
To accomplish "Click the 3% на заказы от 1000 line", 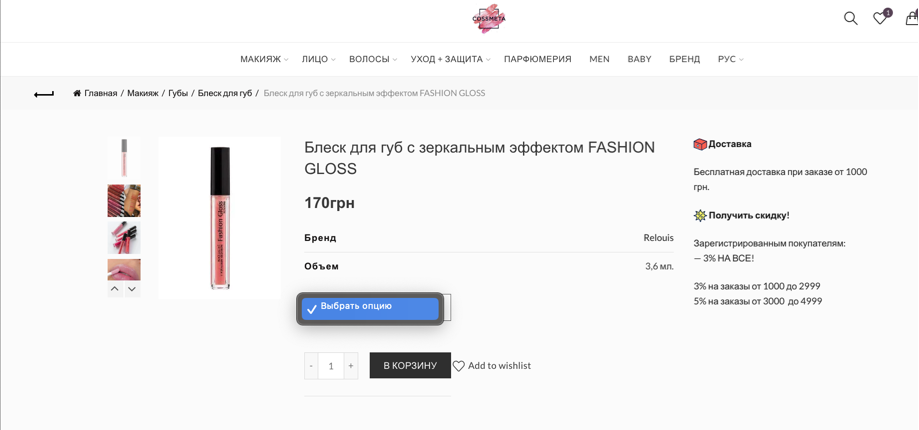I will coord(757,286).
